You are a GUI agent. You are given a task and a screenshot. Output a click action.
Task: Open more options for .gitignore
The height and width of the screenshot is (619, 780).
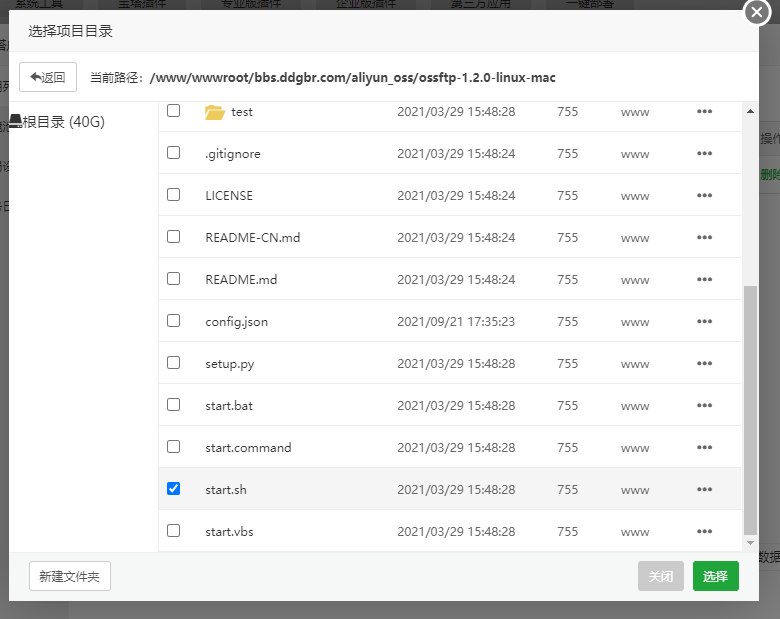coord(704,154)
